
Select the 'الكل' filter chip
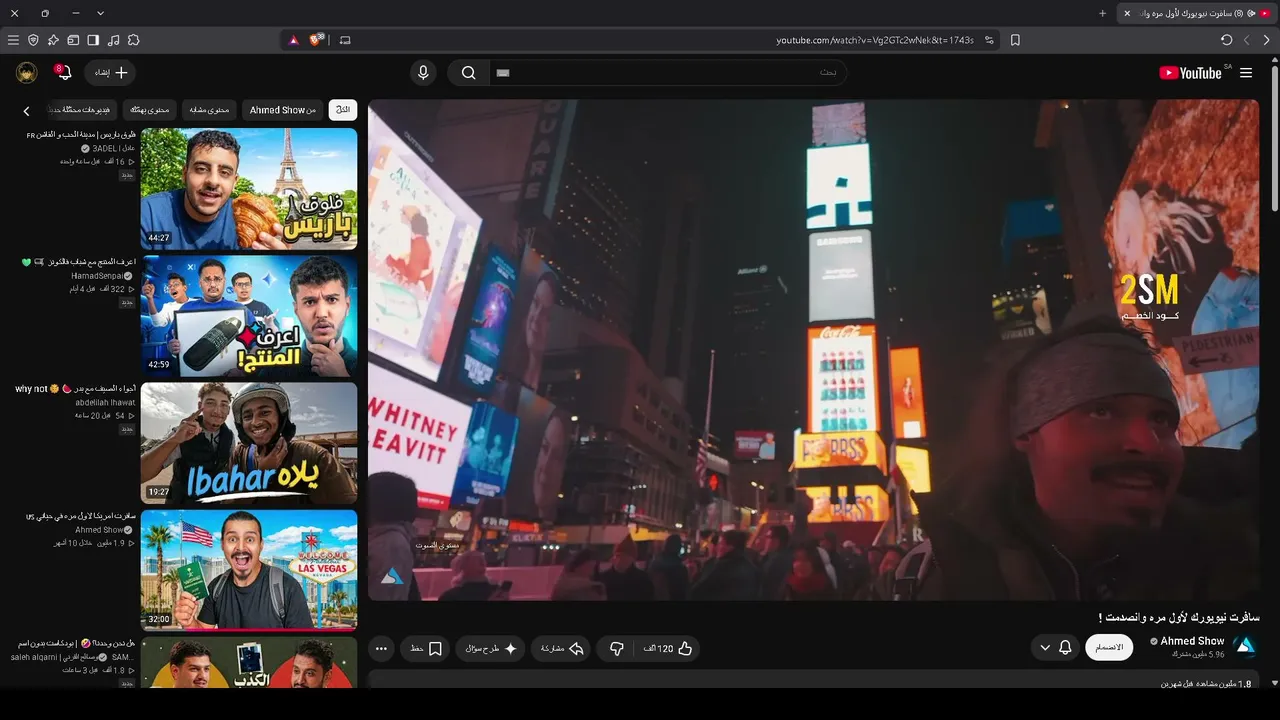click(x=343, y=110)
